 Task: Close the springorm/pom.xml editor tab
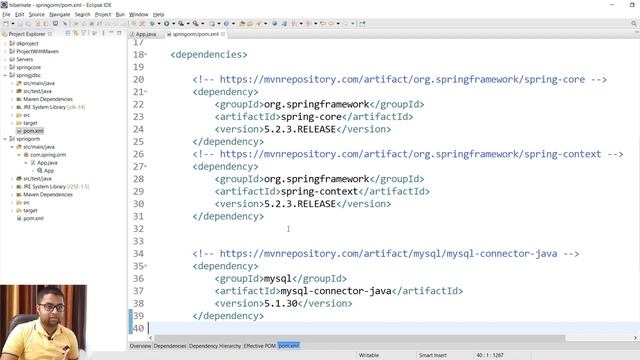point(223,34)
